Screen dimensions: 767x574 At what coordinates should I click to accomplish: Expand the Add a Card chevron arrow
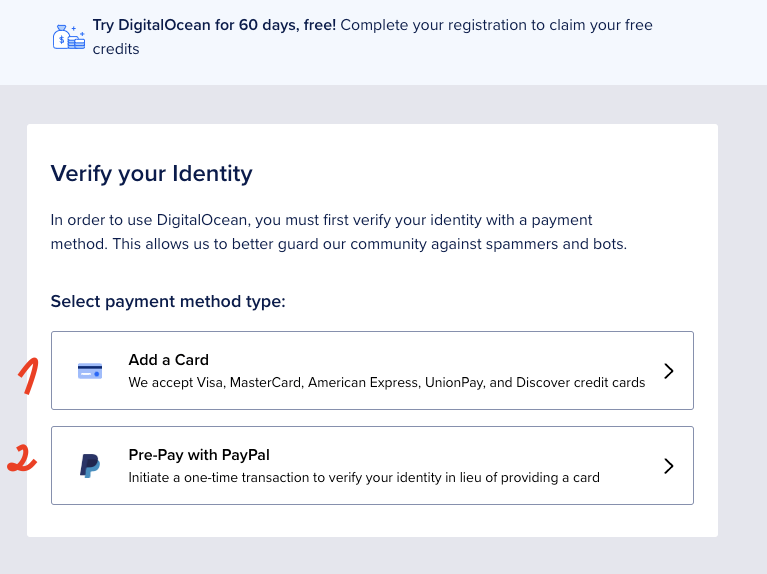pos(669,371)
